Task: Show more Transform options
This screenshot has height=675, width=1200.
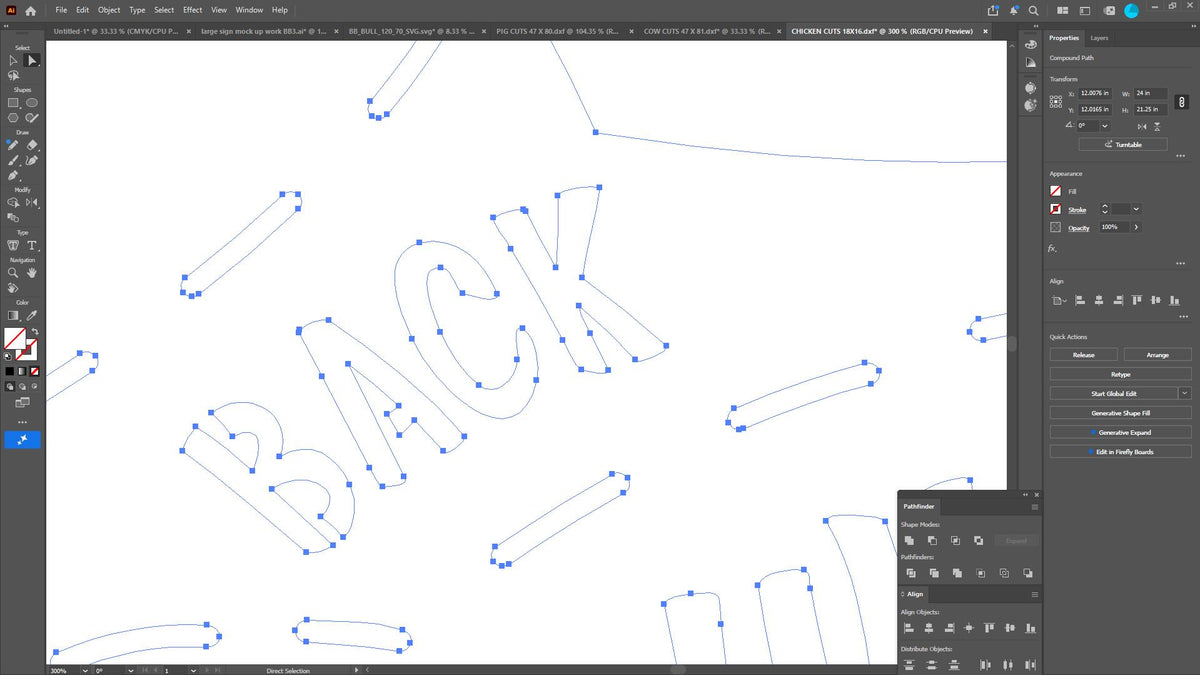Action: point(1180,157)
